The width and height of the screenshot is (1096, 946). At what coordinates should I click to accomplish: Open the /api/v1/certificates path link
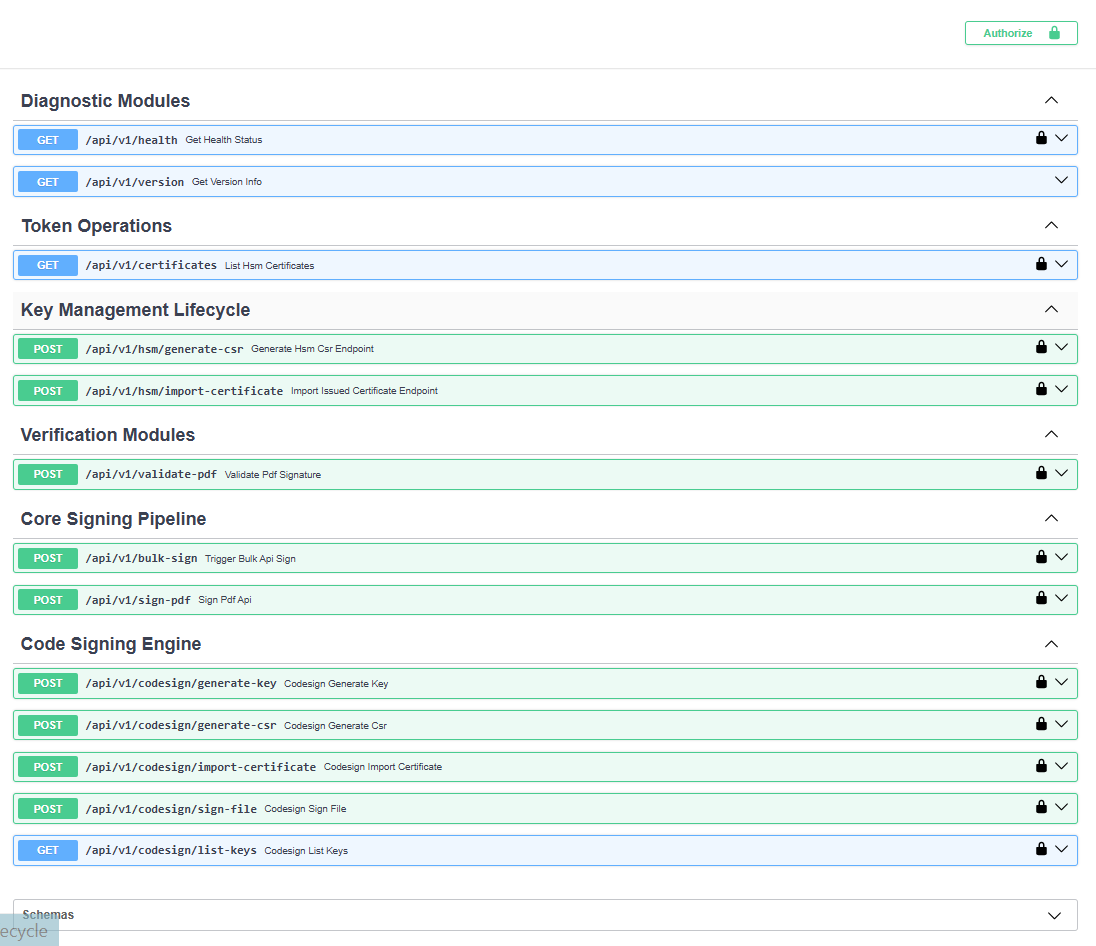(x=151, y=265)
